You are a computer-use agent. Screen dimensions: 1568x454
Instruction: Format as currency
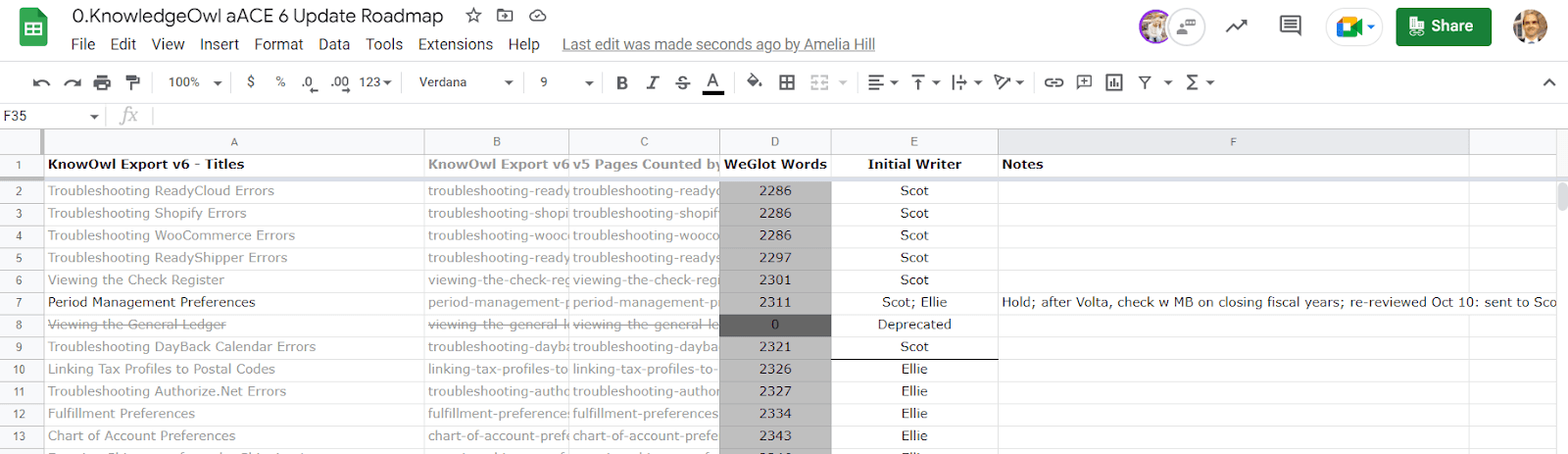pyautogui.click(x=251, y=82)
